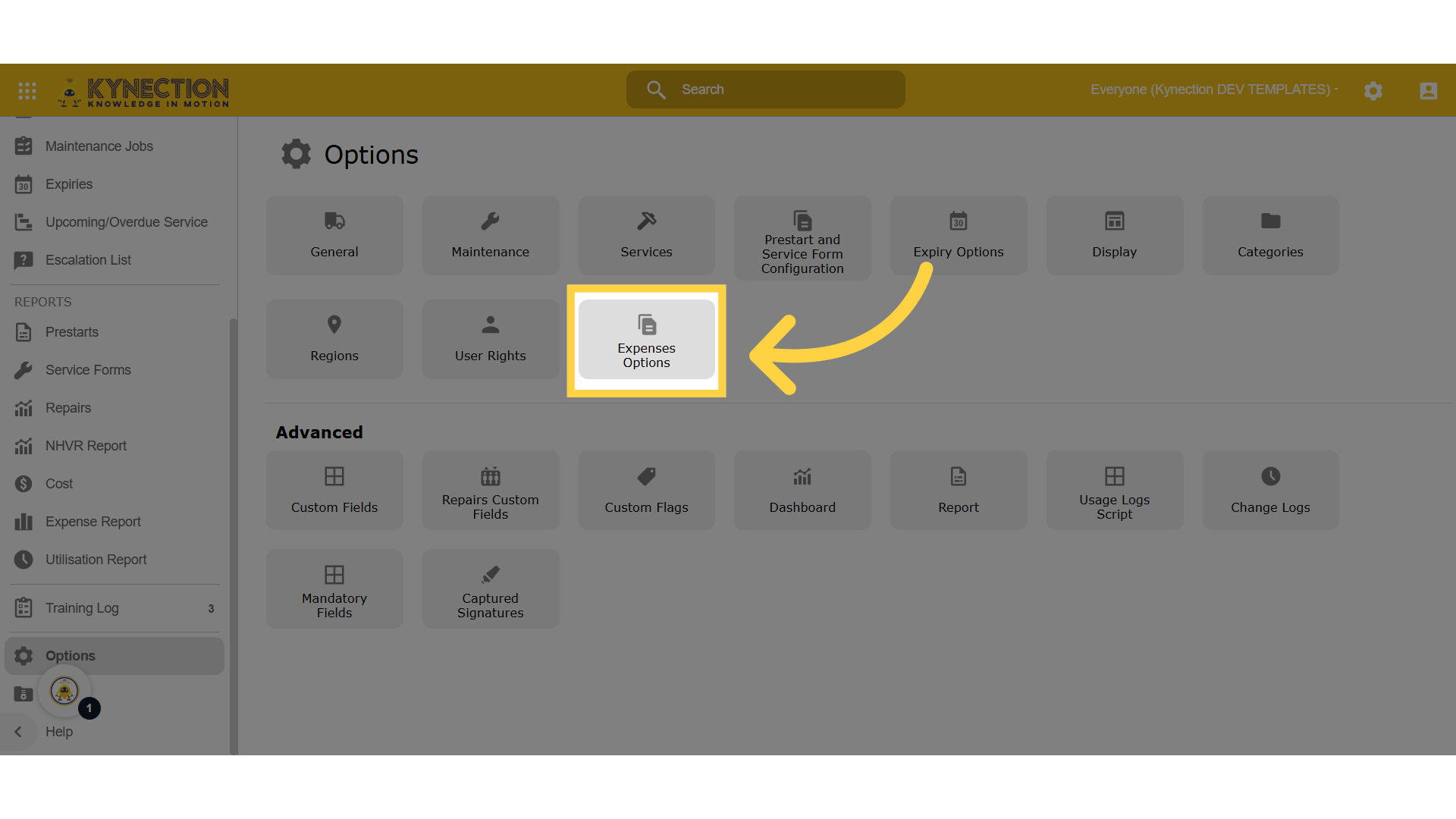
Task: Open the Custom Fields tile
Action: (334, 491)
